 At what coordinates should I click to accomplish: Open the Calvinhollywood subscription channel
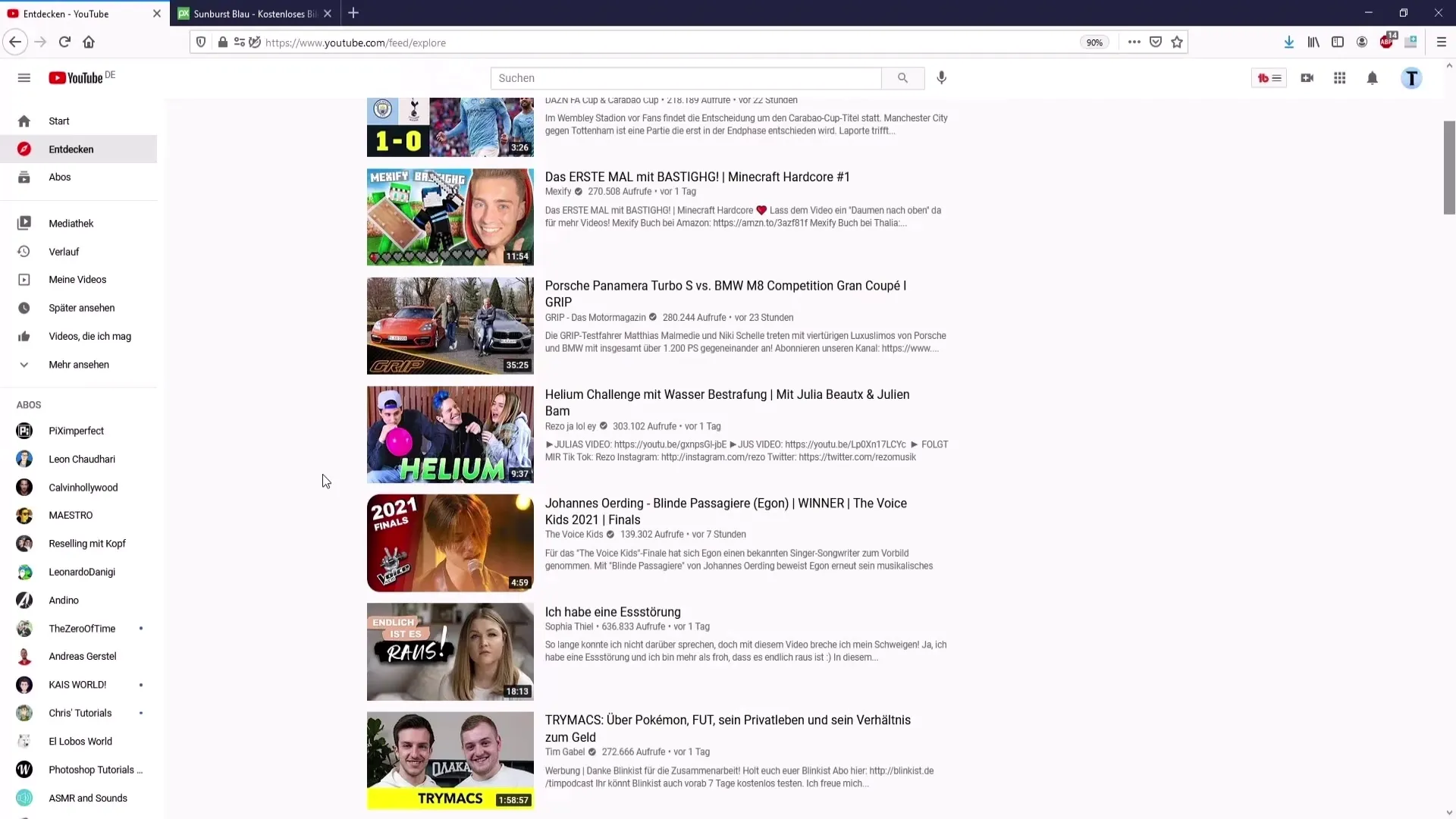click(x=78, y=488)
